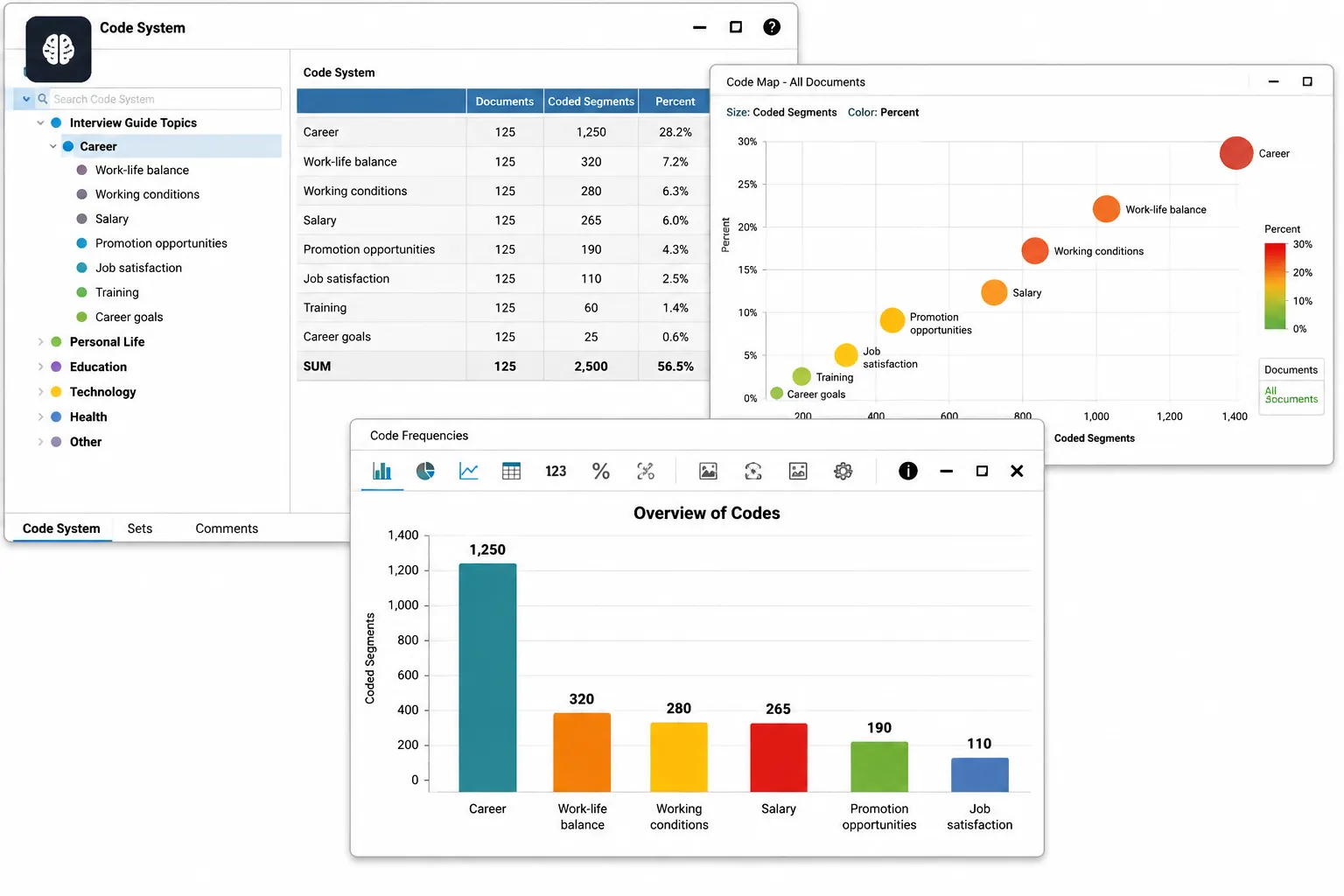Collapse the Interview Guide Topics tree node
This screenshot has height=896, width=1344.
click(40, 122)
